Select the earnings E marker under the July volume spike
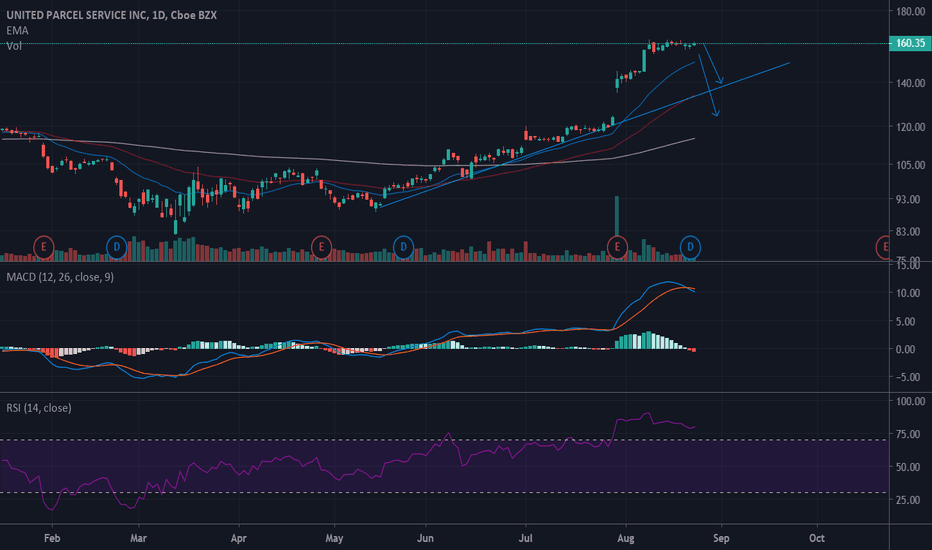Image resolution: width=932 pixels, height=550 pixels. pos(617,247)
